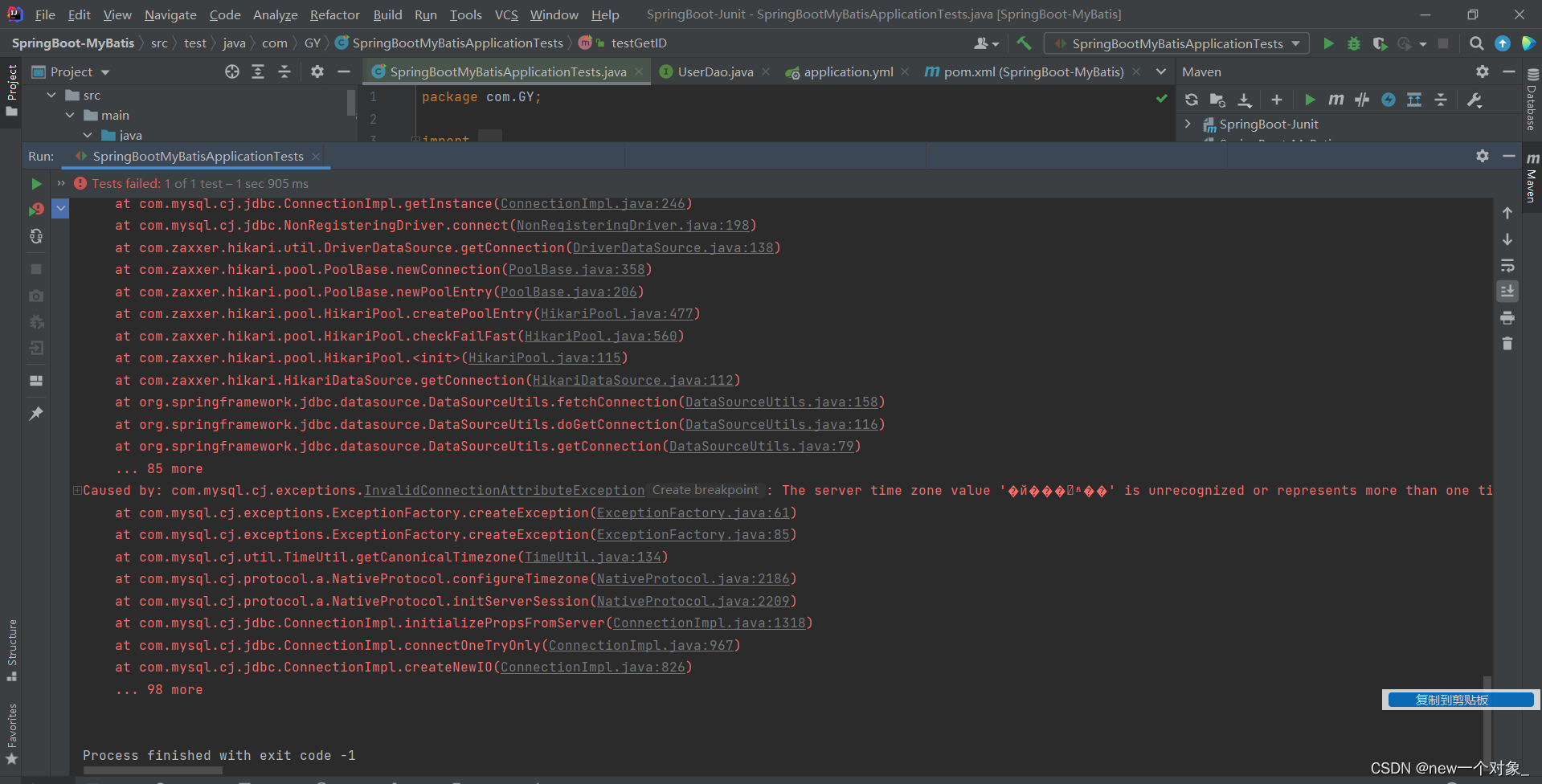Switch to application.yml tab
1542x784 pixels.
pyautogui.click(x=848, y=71)
